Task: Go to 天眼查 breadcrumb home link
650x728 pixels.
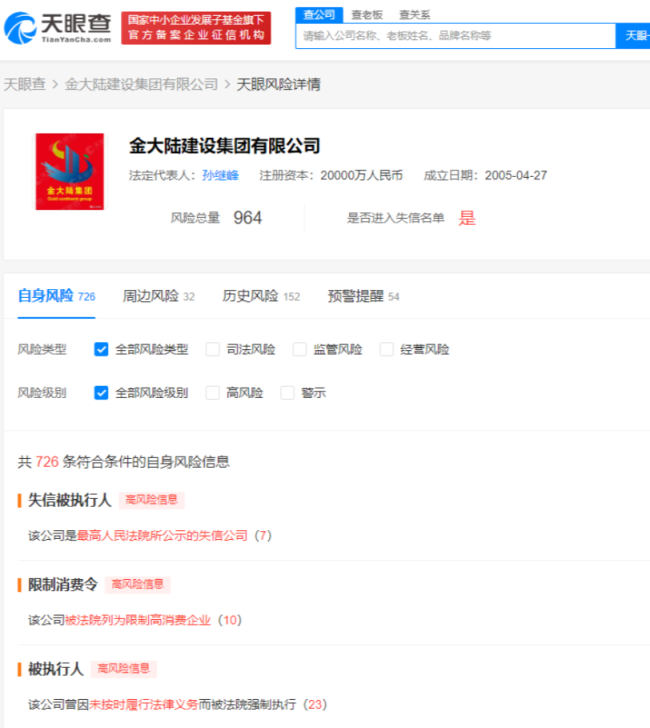Action: click(x=25, y=84)
